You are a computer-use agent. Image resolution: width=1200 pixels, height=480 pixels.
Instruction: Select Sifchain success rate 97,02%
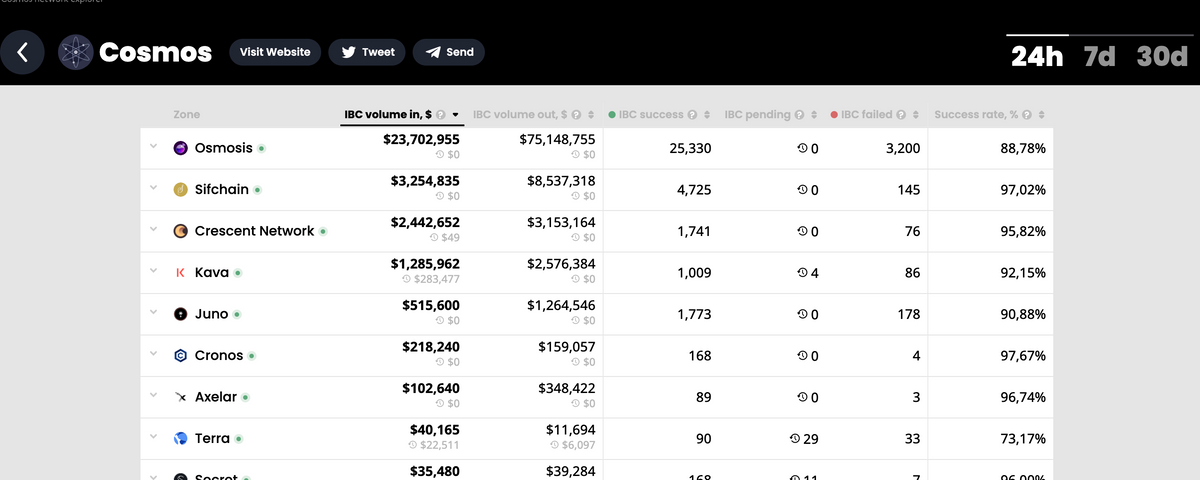click(1023, 189)
